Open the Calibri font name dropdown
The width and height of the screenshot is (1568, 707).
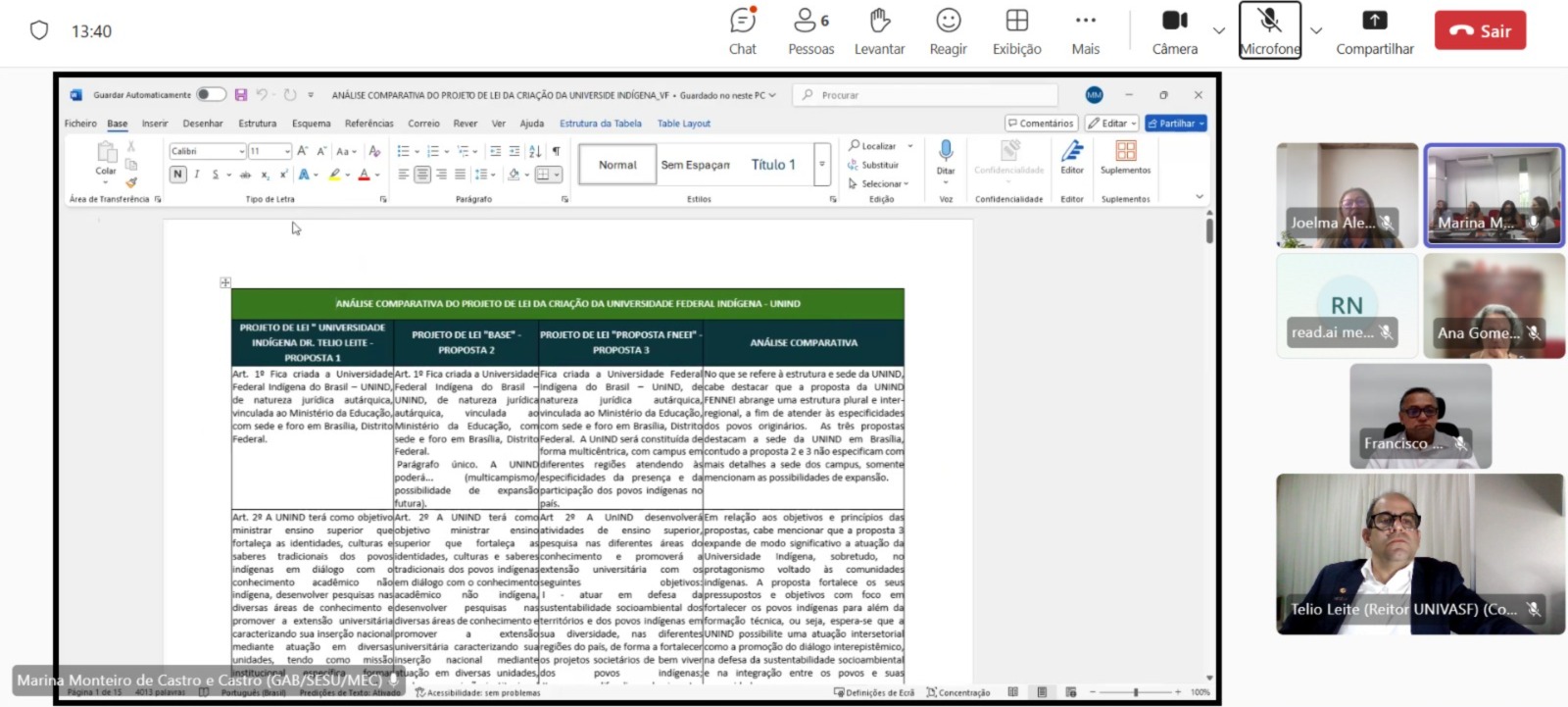point(241,151)
